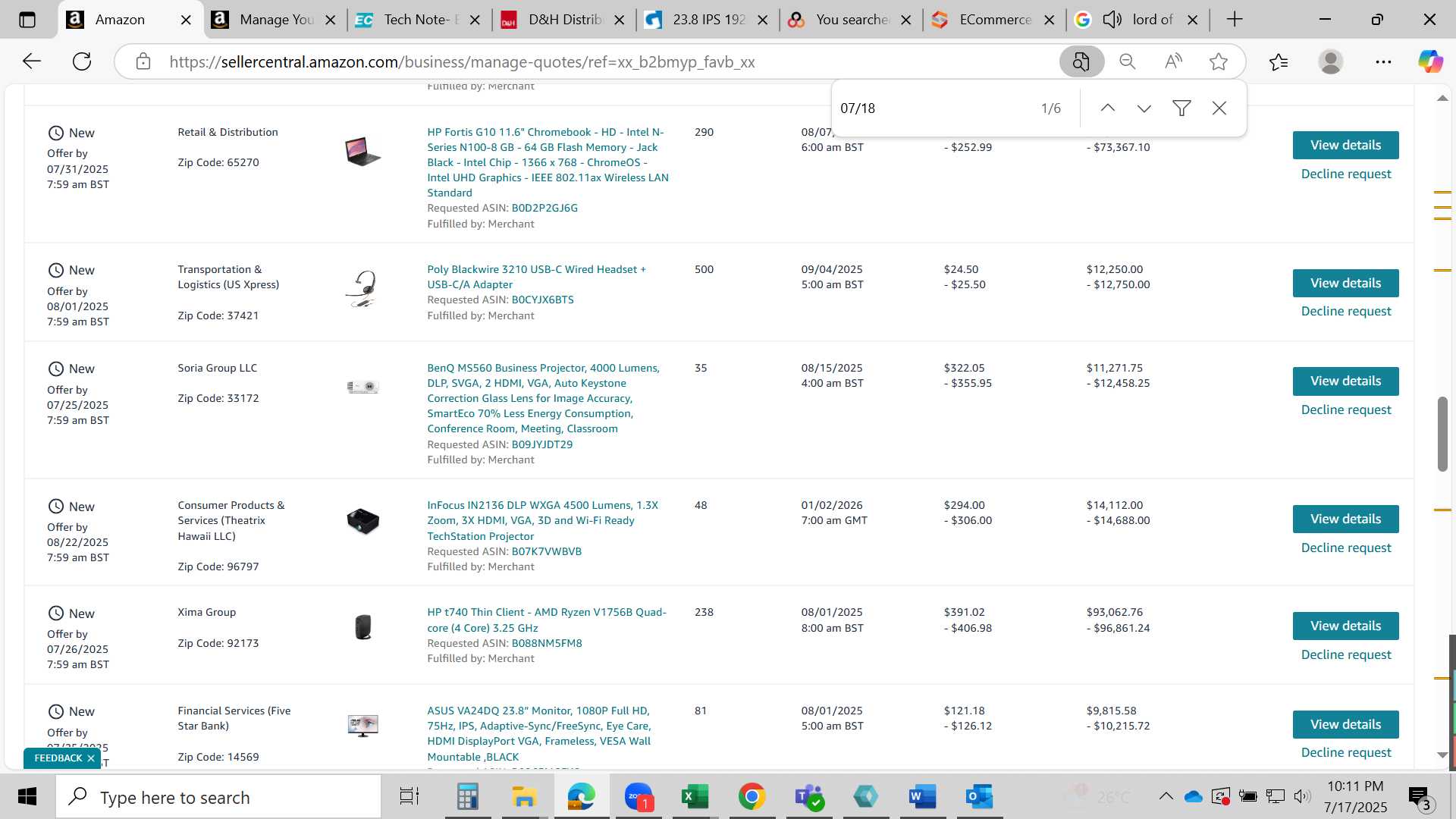Switch to the 23.8 IPS tab
The image size is (1456, 819).
(x=708, y=20)
